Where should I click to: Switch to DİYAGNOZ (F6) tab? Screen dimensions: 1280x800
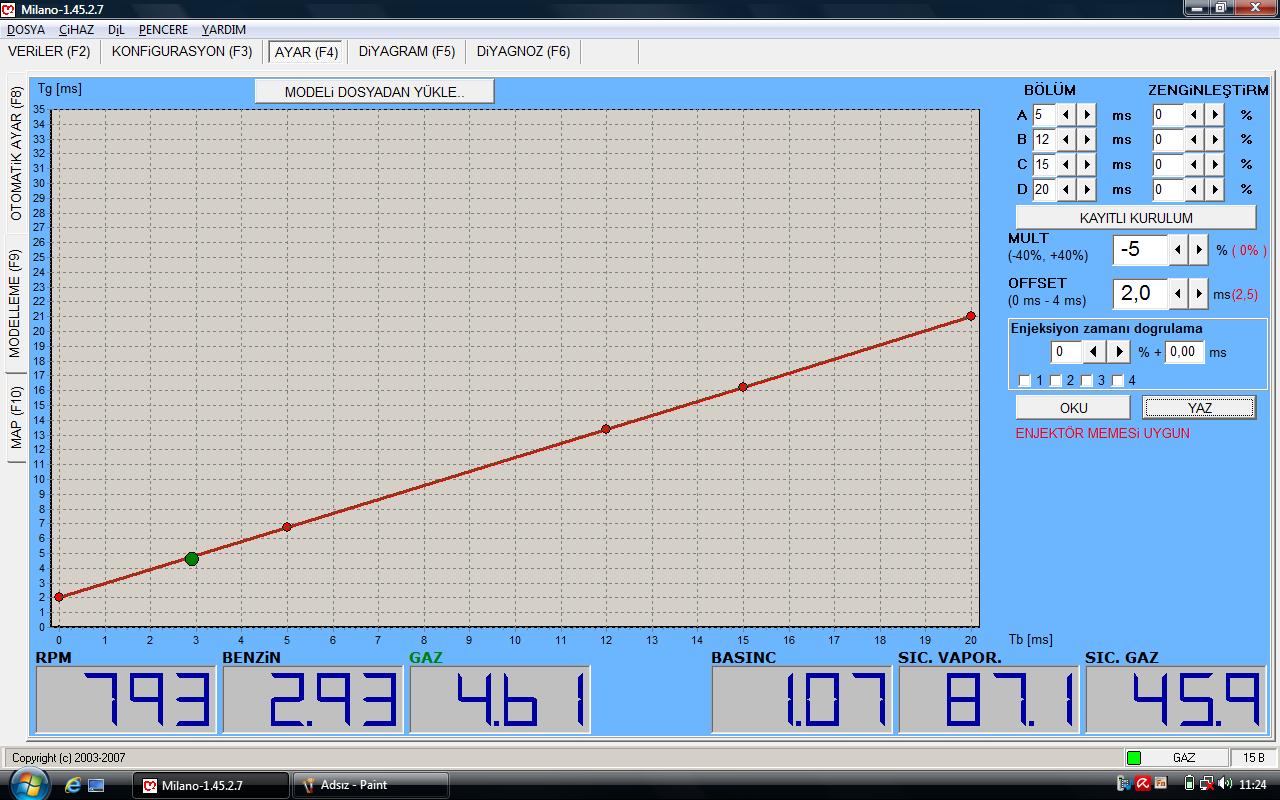pos(523,51)
